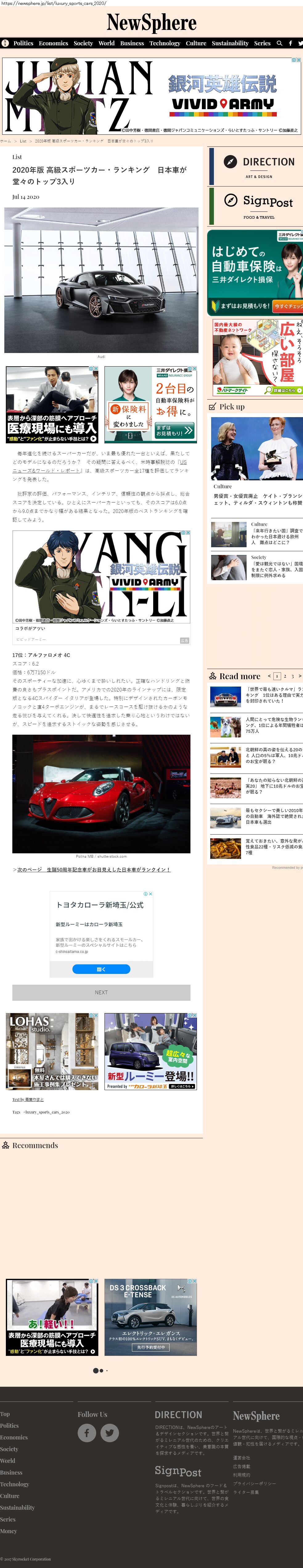Open the footer DIRECTION logo

point(178,1414)
